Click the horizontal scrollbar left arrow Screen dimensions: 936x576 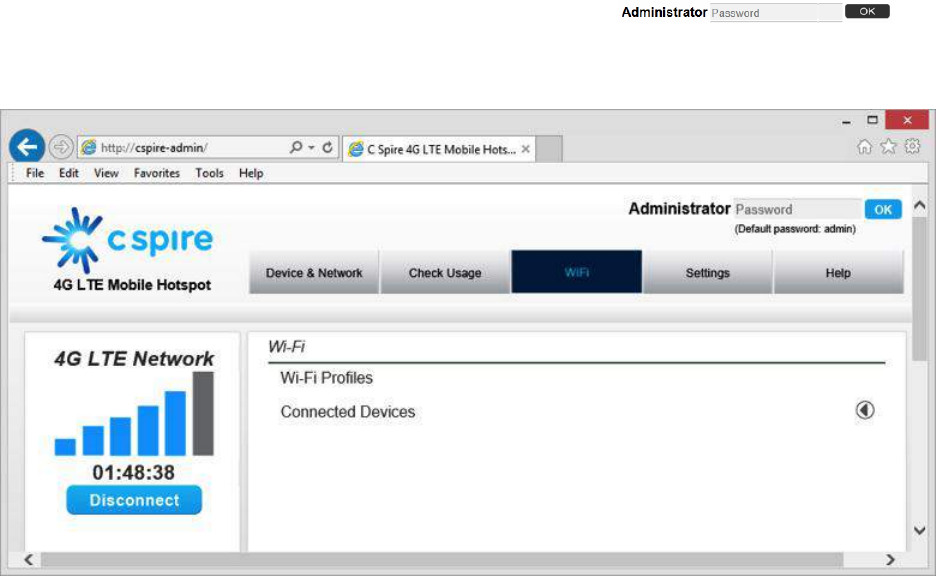pyautogui.click(x=29, y=560)
